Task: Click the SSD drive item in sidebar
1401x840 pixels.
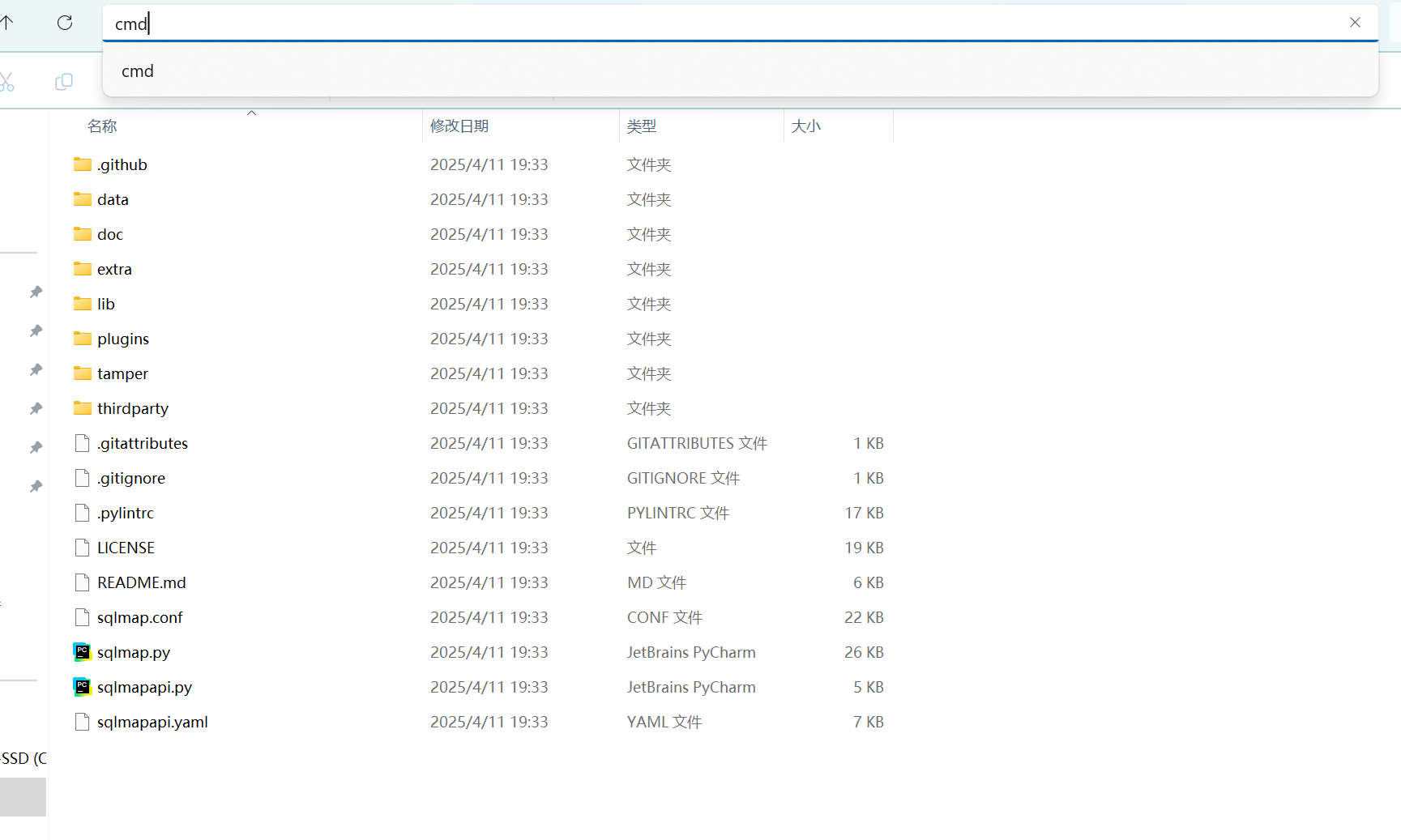Action: click(x=23, y=758)
